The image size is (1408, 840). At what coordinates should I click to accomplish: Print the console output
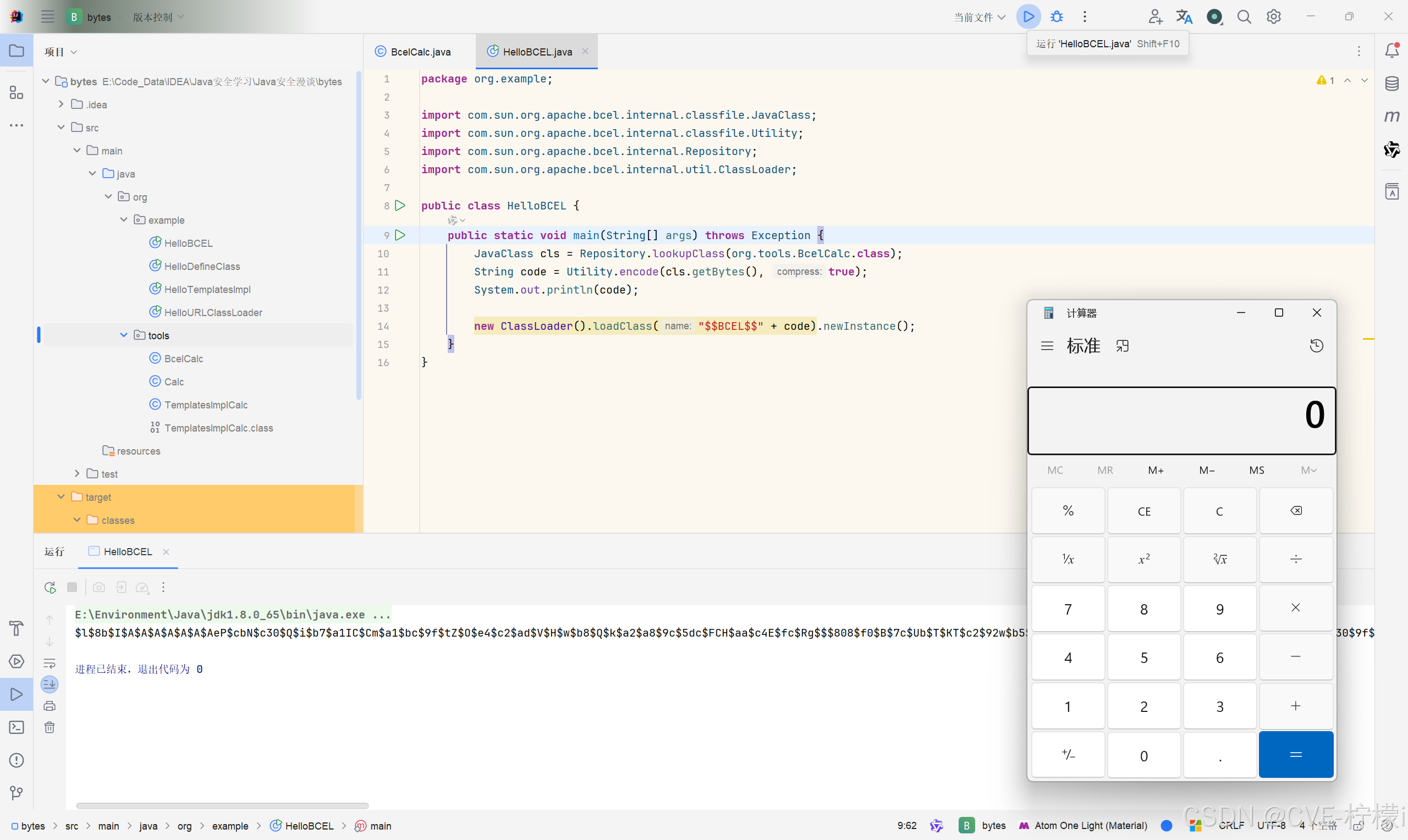pyautogui.click(x=50, y=706)
